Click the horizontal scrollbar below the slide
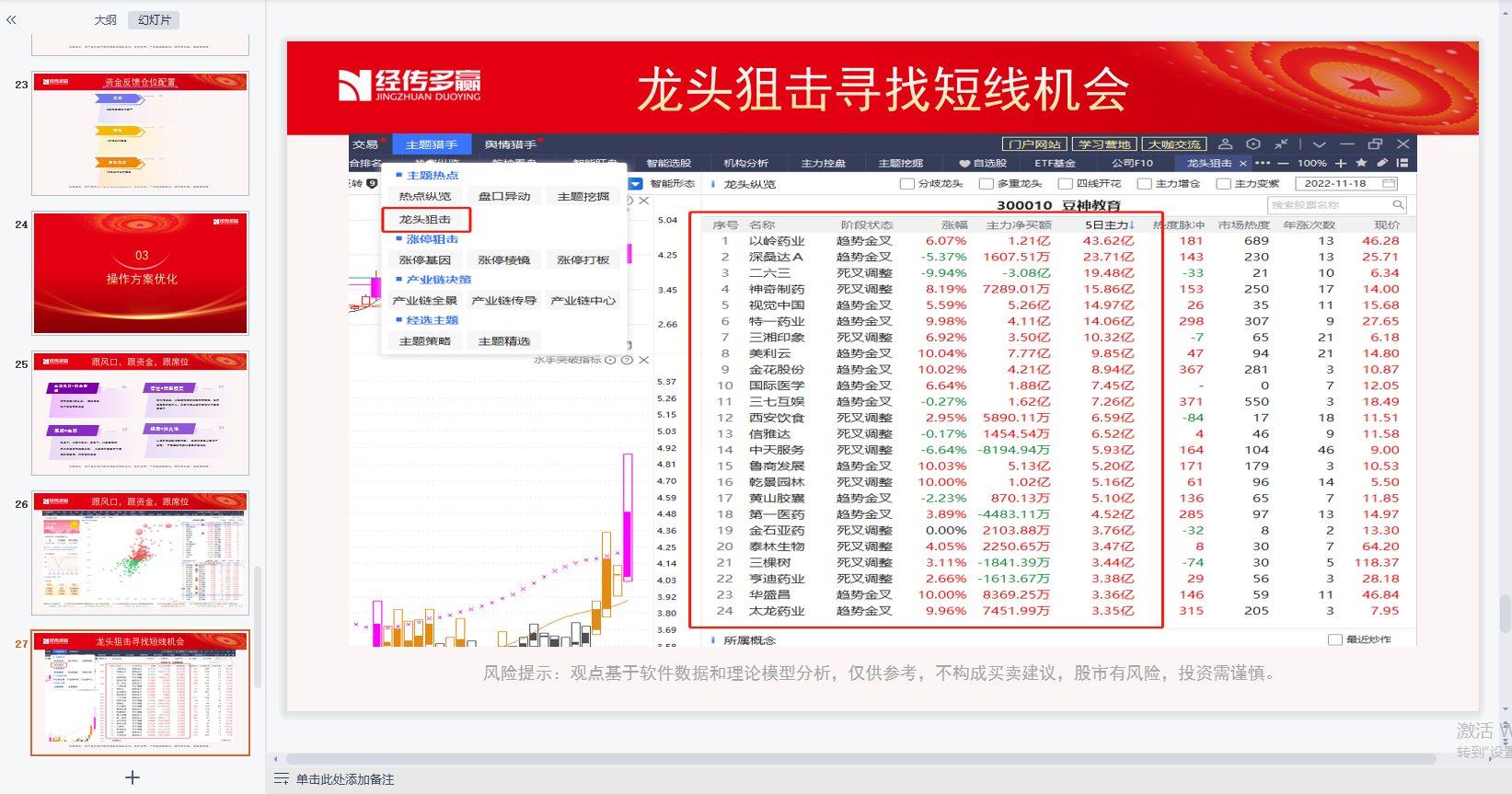The width and height of the screenshot is (1512, 794). coord(861,759)
